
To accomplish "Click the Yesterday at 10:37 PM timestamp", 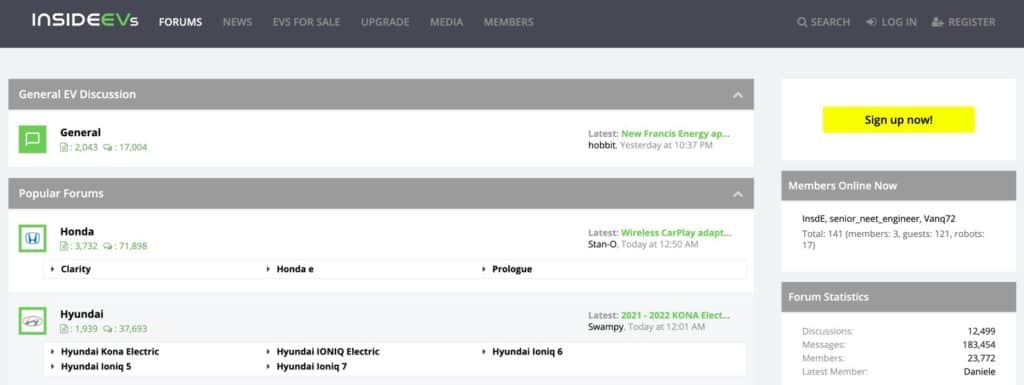I will click(666, 145).
